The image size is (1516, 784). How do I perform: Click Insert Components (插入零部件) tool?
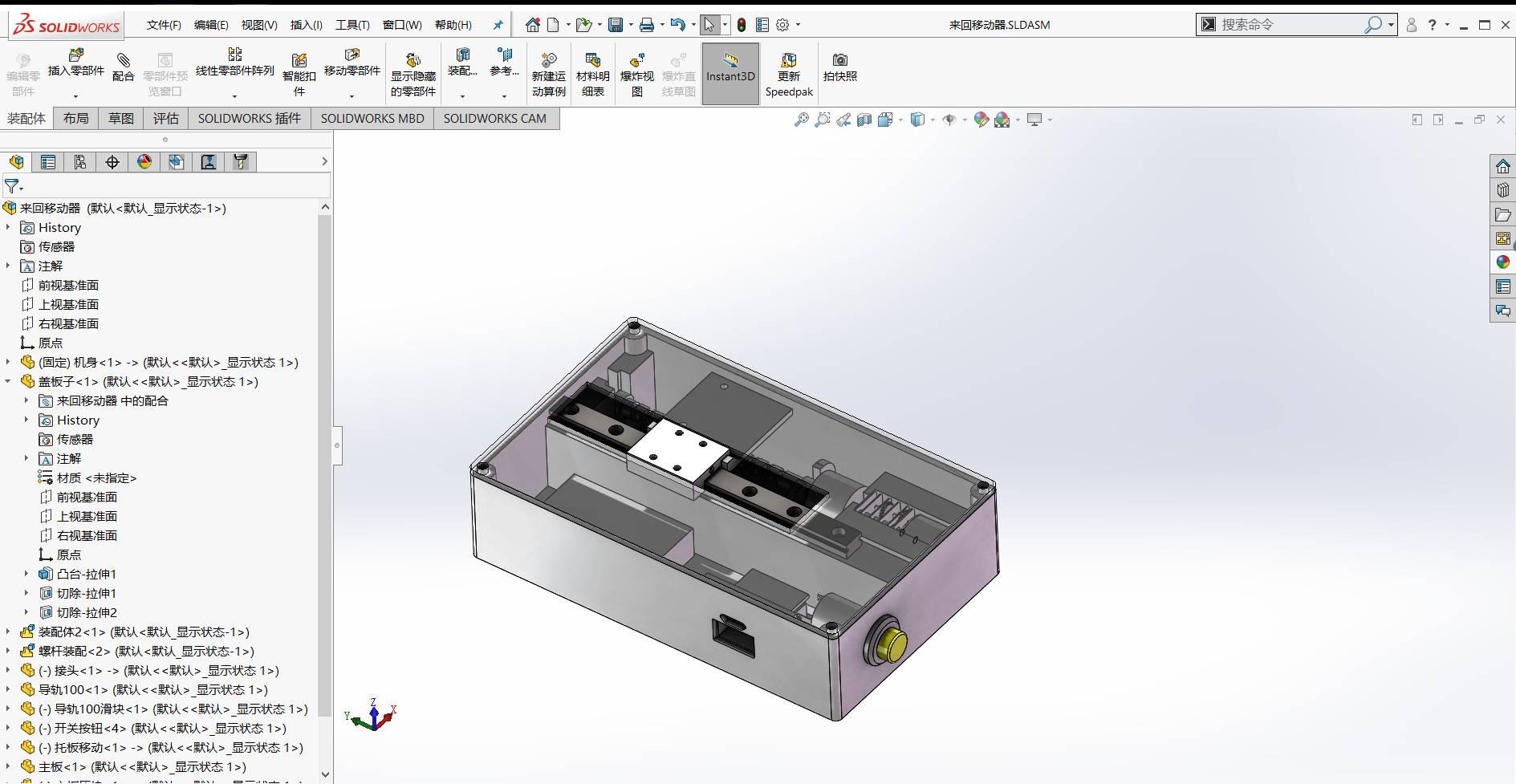coord(76,63)
